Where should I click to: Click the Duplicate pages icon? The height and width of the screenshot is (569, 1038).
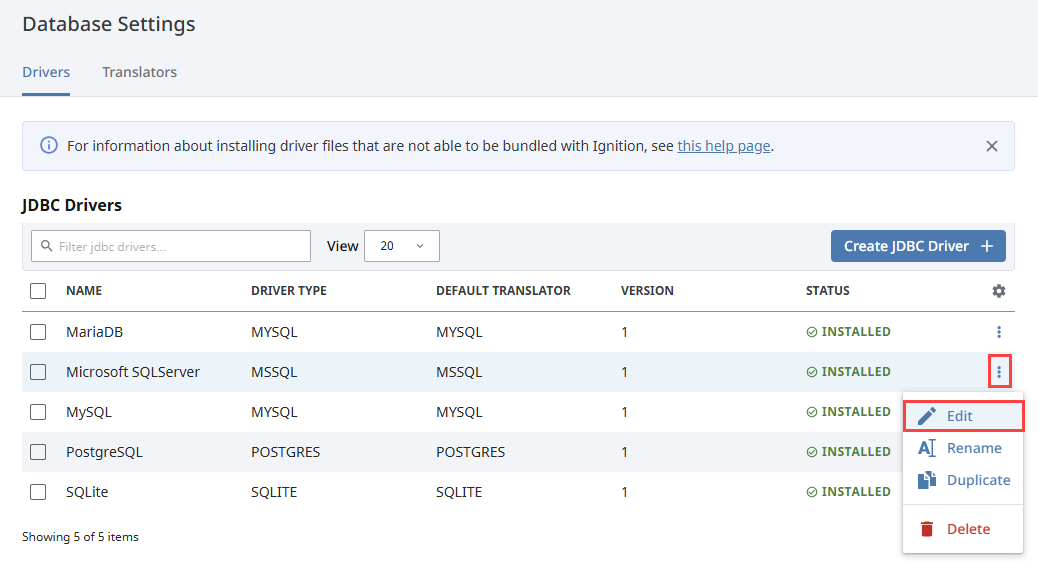pyautogui.click(x=927, y=480)
